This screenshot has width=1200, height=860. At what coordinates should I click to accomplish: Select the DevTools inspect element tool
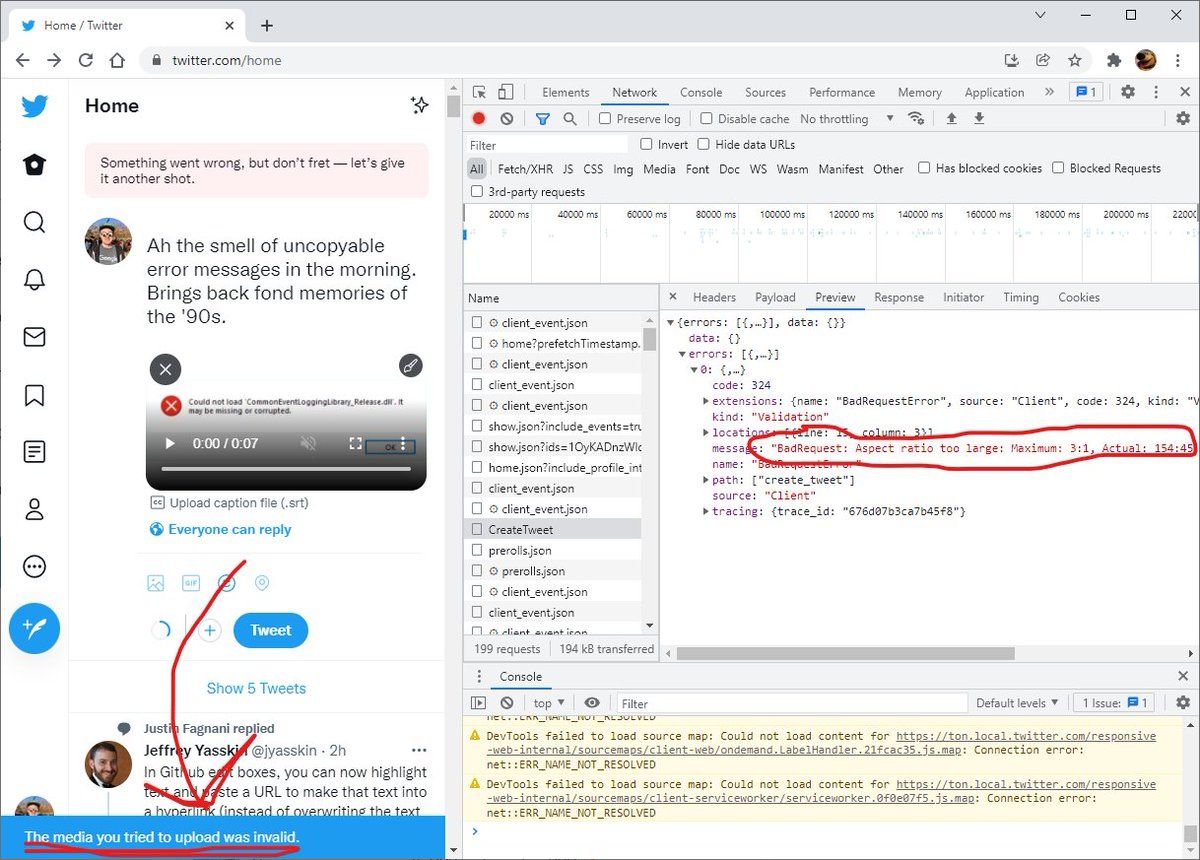[x=480, y=92]
